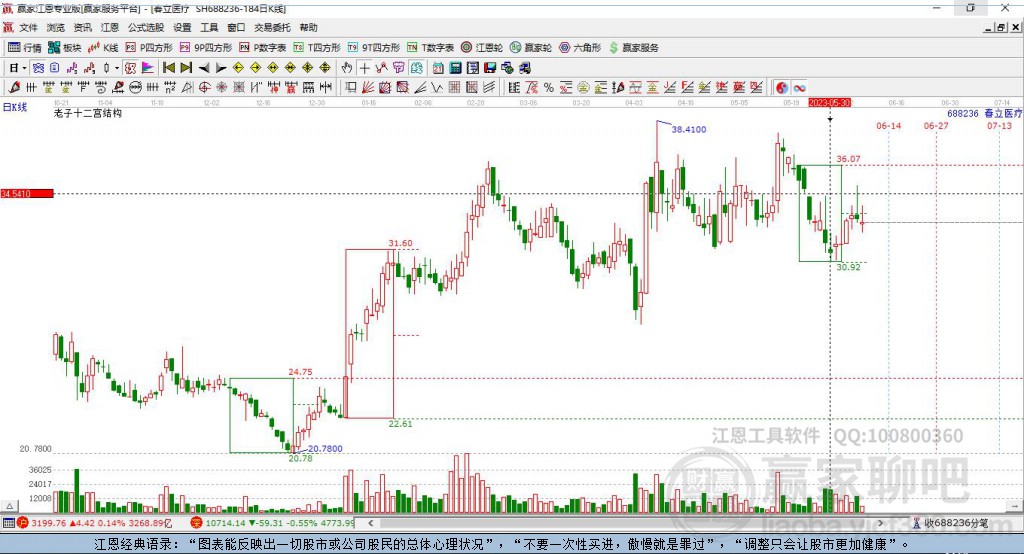Open the 江恩轮 Gann wheel
The width and height of the screenshot is (1024, 554).
(x=482, y=48)
